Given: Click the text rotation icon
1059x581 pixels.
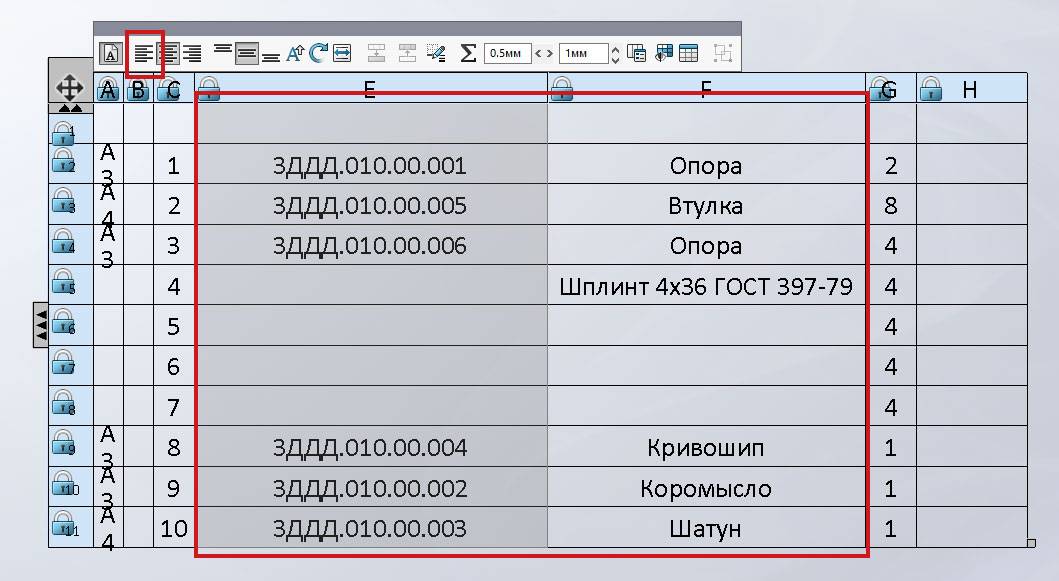Looking at the screenshot, I should pyautogui.click(x=319, y=53).
